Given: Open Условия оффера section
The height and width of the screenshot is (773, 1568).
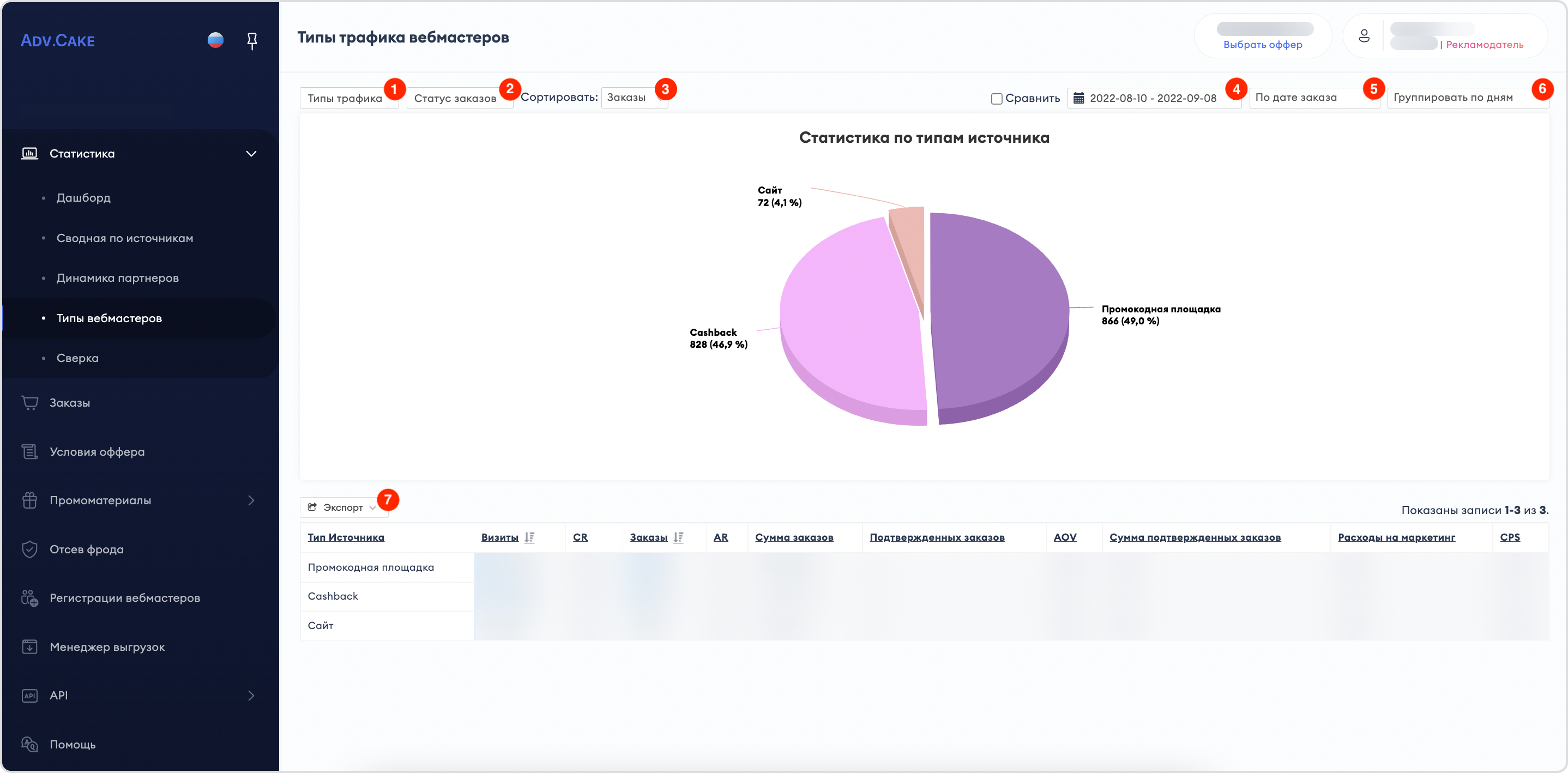Looking at the screenshot, I should tap(97, 451).
